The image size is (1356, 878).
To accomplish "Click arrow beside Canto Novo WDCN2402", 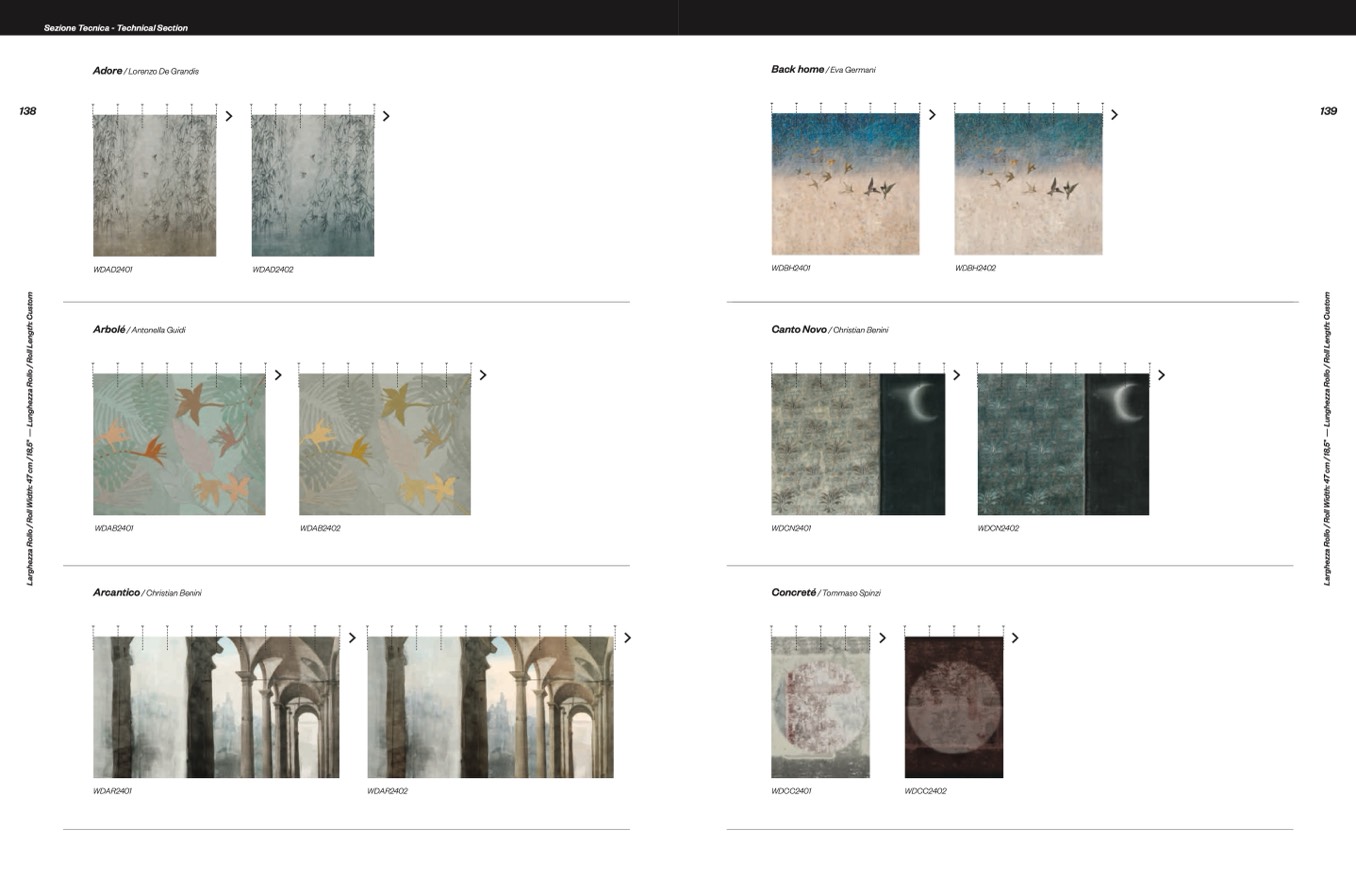I will click(x=1161, y=375).
